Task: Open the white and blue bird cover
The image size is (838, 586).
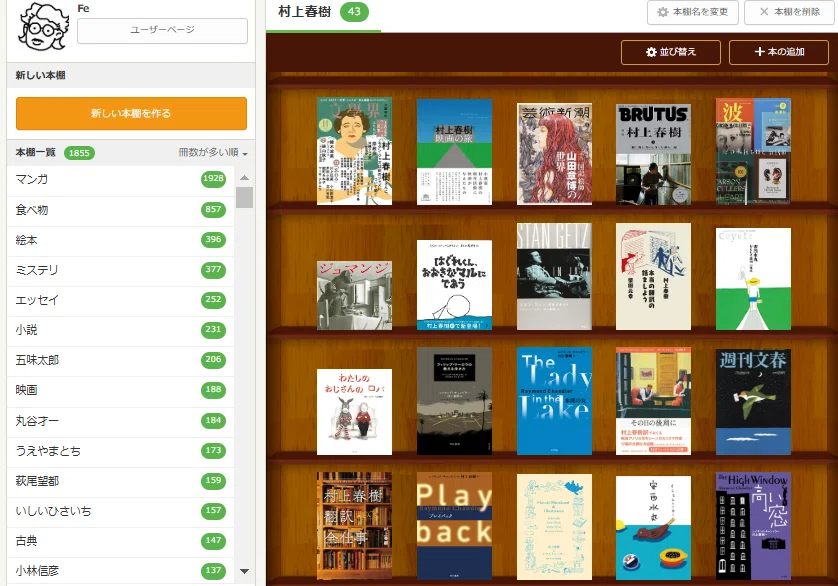Action: (653, 528)
